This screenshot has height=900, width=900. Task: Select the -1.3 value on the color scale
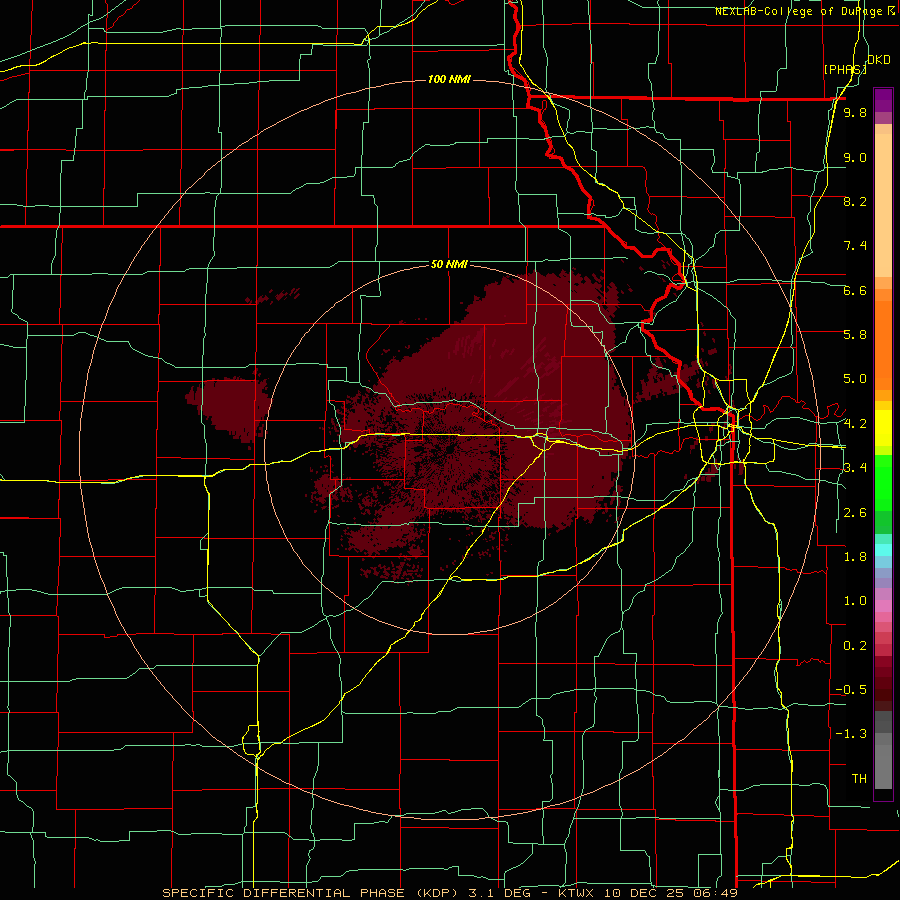[x=851, y=734]
